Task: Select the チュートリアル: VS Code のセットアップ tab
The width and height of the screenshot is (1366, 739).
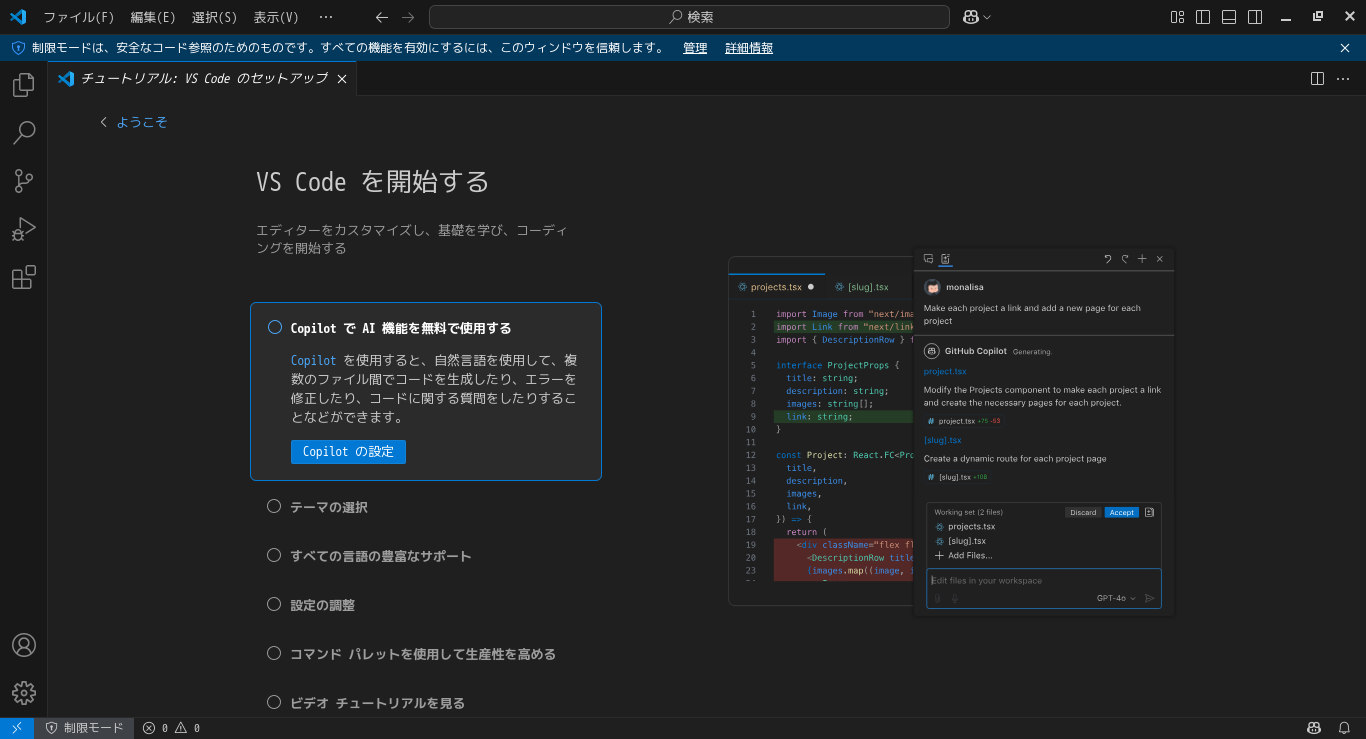Action: pos(203,78)
